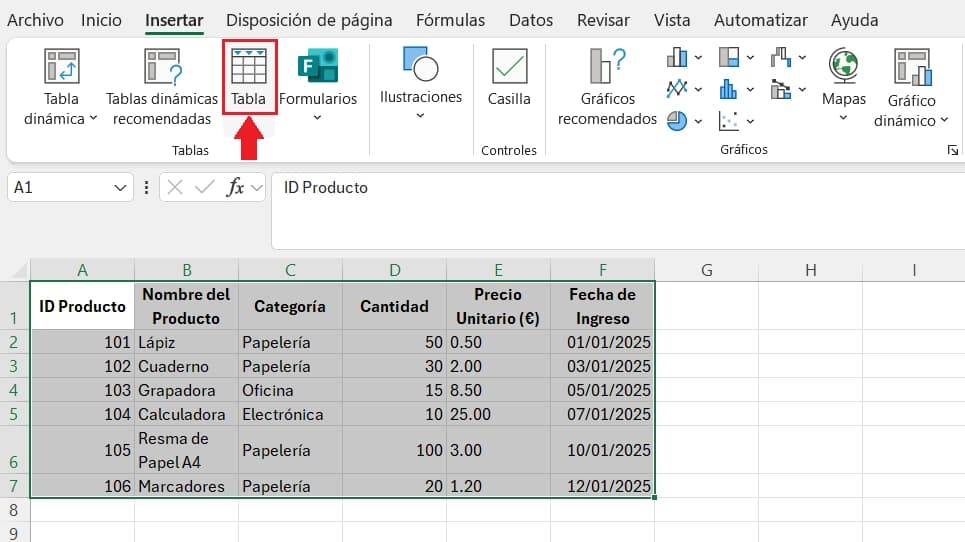Select row 8 header
Image resolution: width=965 pixels, height=542 pixels.
(x=14, y=510)
